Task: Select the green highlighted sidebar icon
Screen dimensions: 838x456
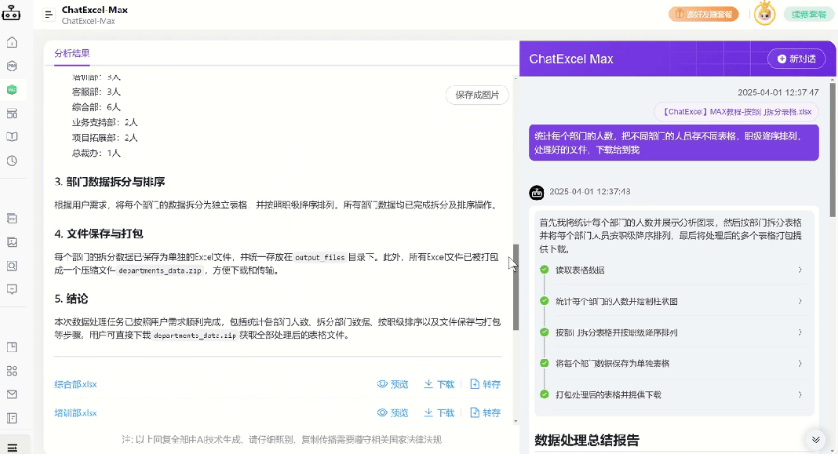Action: coord(12,90)
